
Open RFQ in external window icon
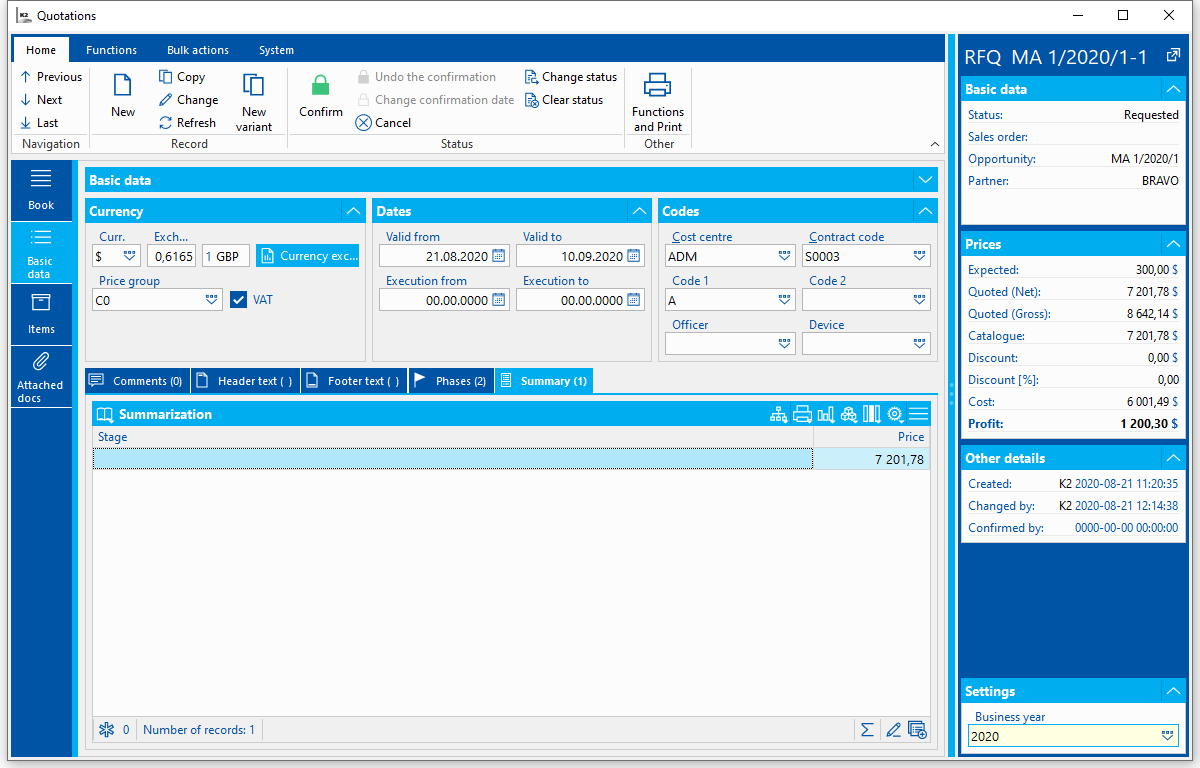pyautogui.click(x=1173, y=56)
